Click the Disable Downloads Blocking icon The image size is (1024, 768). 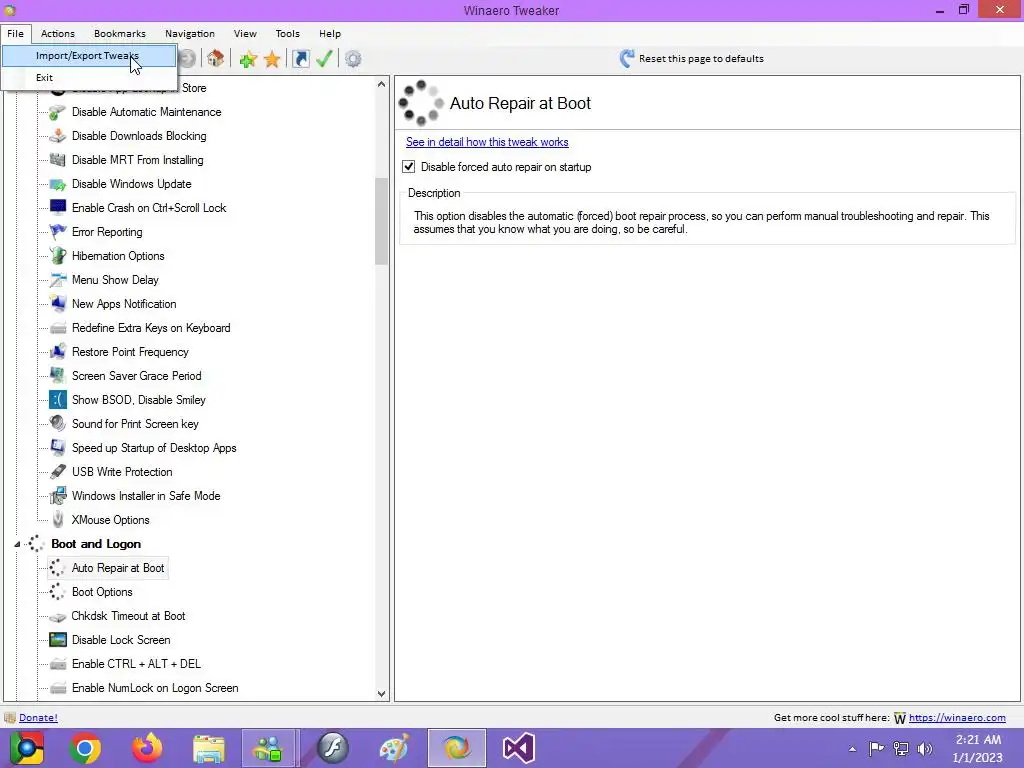coord(57,136)
